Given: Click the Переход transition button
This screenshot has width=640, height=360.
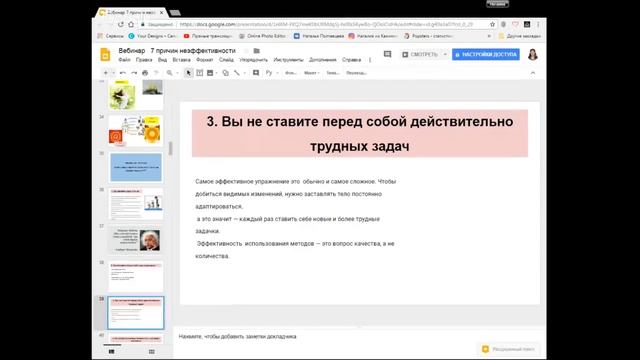Looking at the screenshot, I should [x=356, y=73].
